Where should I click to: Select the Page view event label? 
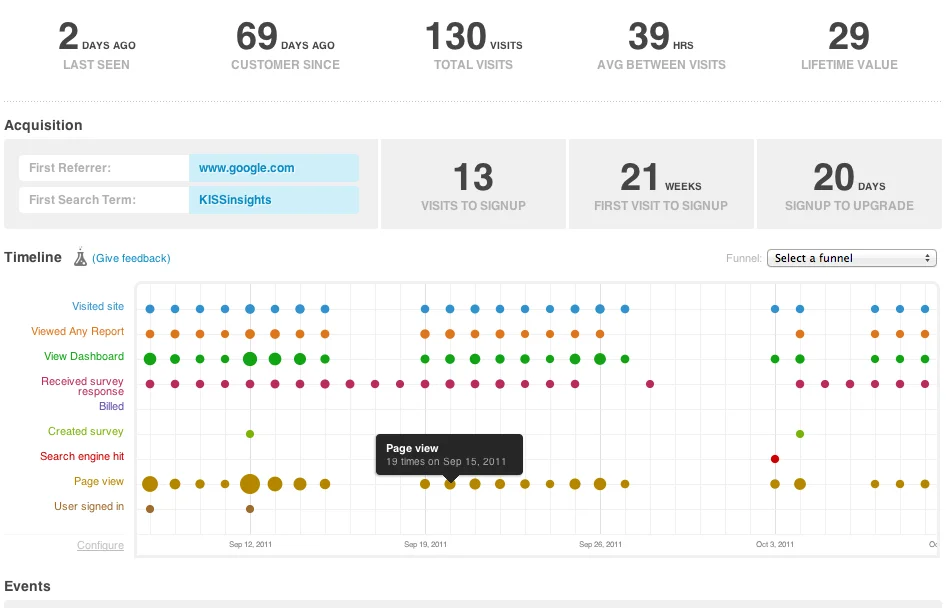[x=99, y=481]
